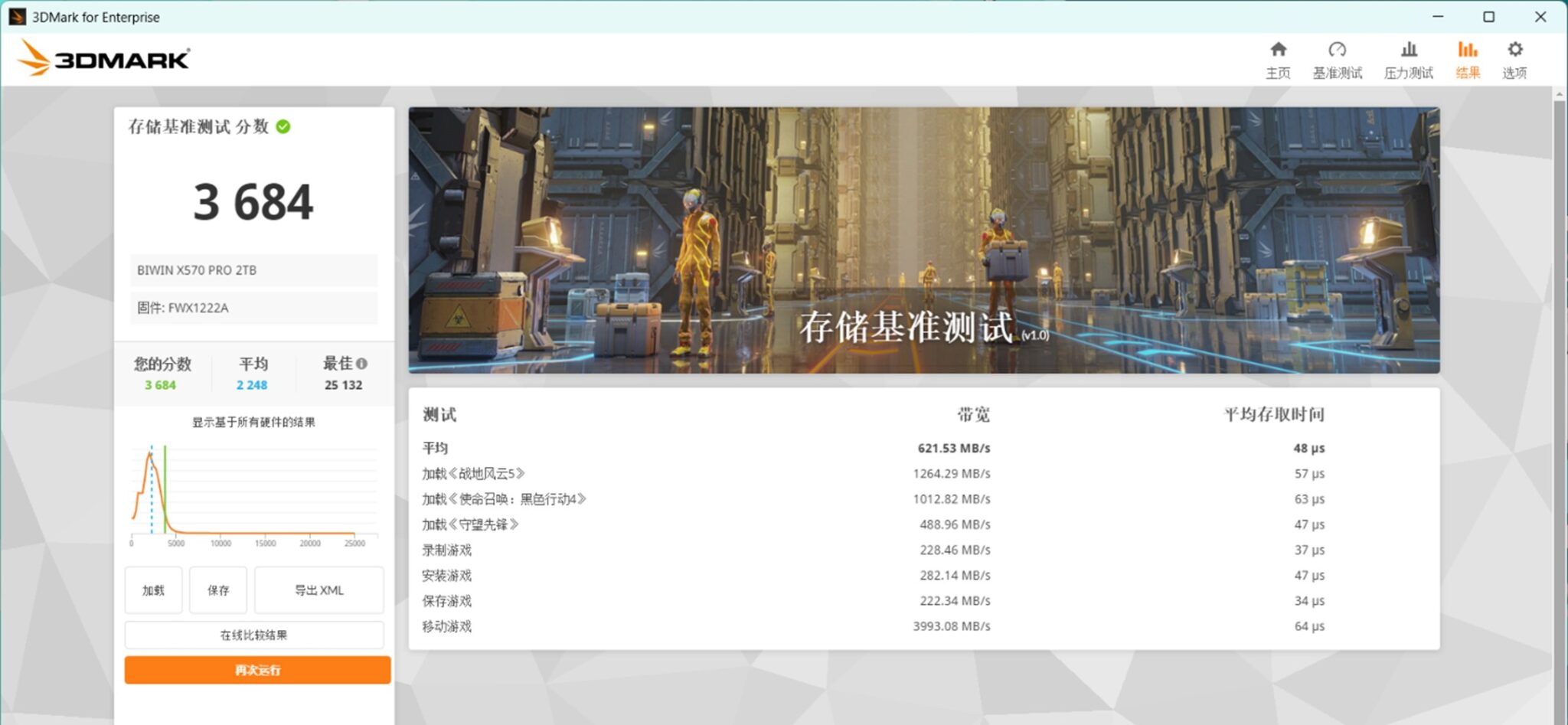Viewport: 1568px width, 725px height.
Task: Click the 带宽 column header
Action: click(x=974, y=415)
